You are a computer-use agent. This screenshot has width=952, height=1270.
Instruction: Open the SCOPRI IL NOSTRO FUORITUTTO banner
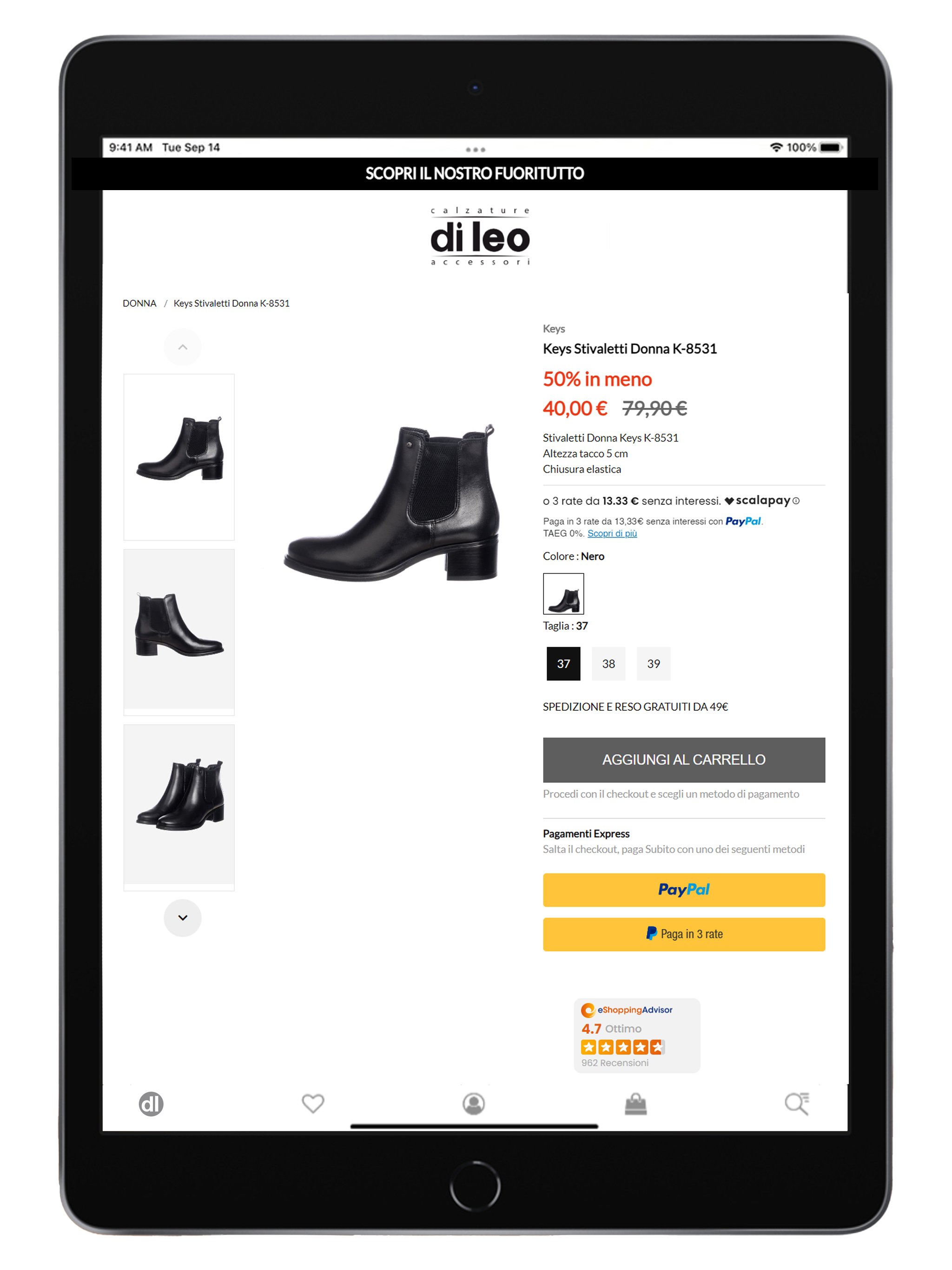coord(475,173)
